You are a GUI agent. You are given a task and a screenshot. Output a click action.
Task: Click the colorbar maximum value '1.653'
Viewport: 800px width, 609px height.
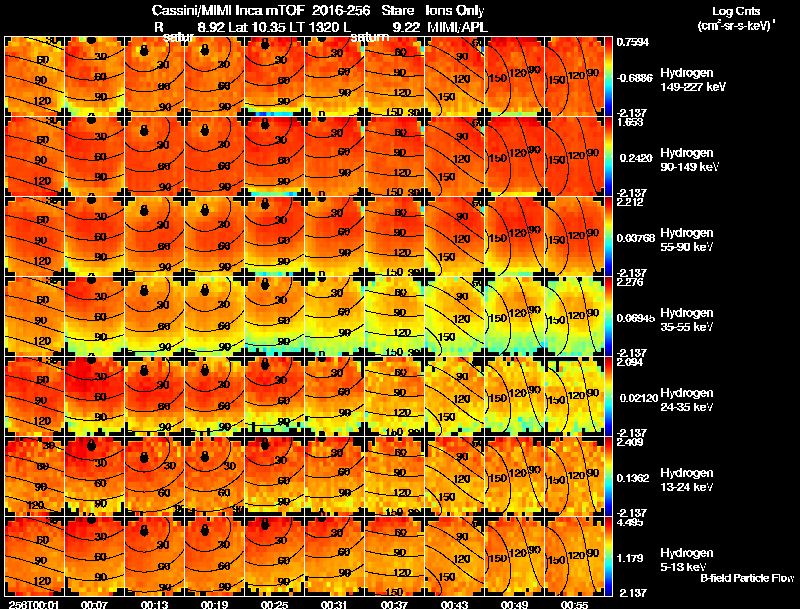click(630, 122)
